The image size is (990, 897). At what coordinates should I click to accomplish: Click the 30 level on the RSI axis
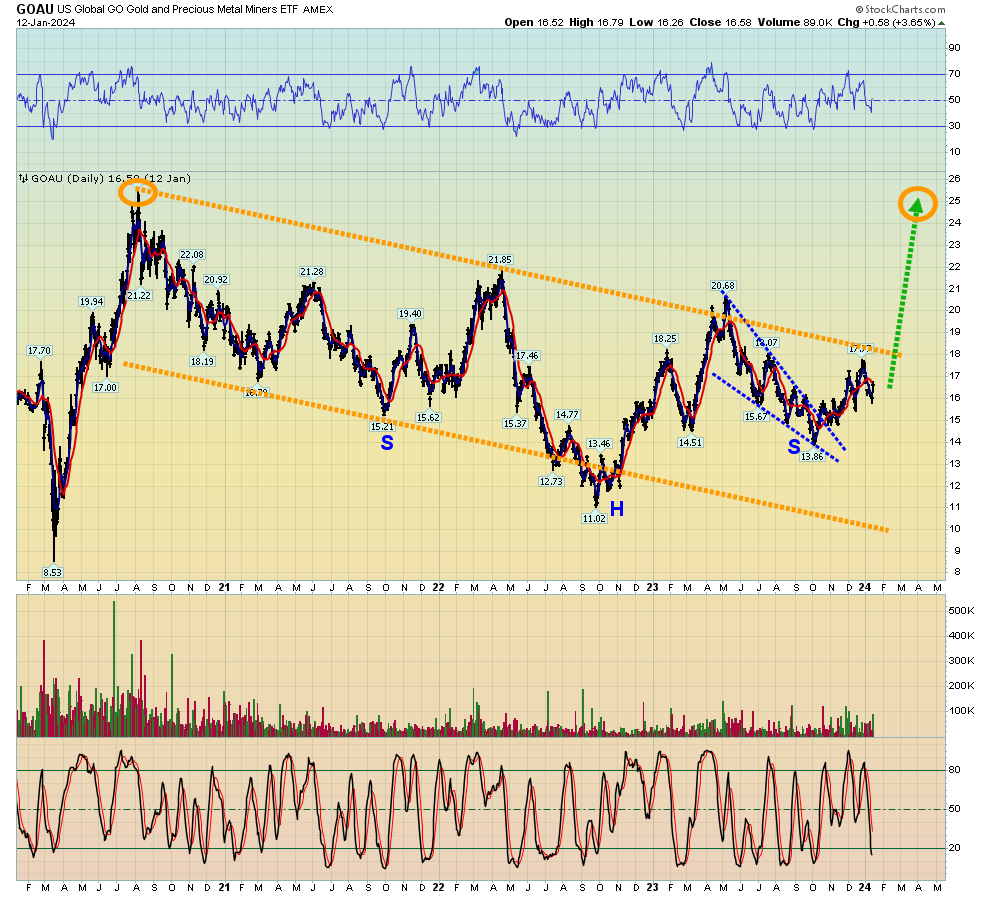click(955, 126)
